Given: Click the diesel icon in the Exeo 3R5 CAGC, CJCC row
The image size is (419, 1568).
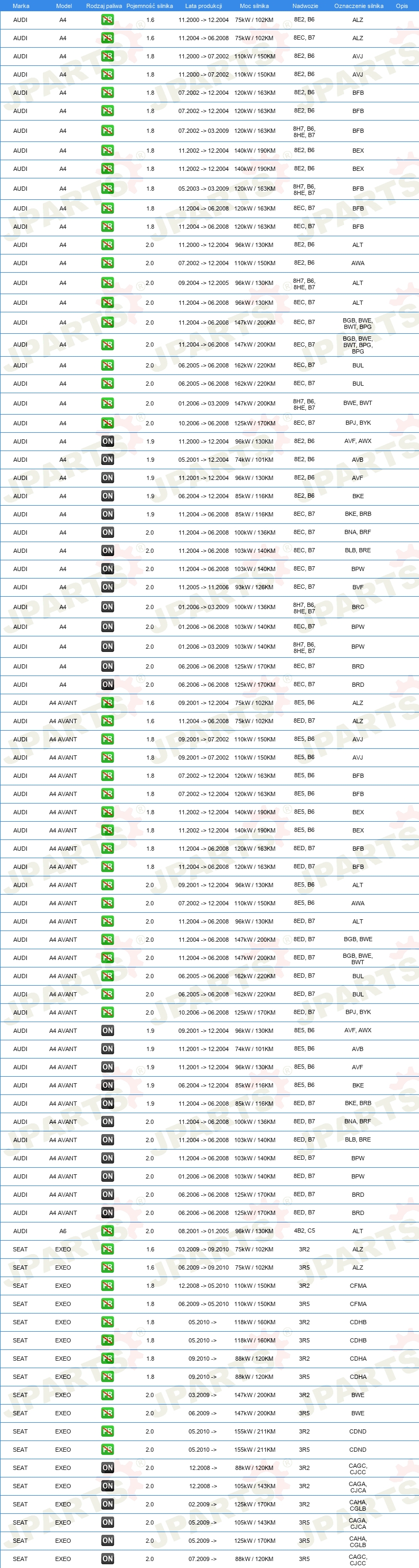Looking at the screenshot, I should [107, 1560].
